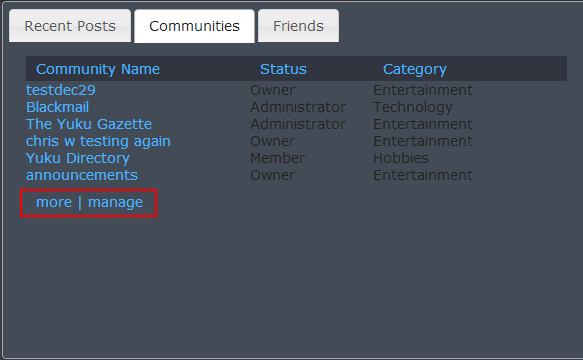Click the manage communities link
583x360 pixels.
point(115,202)
